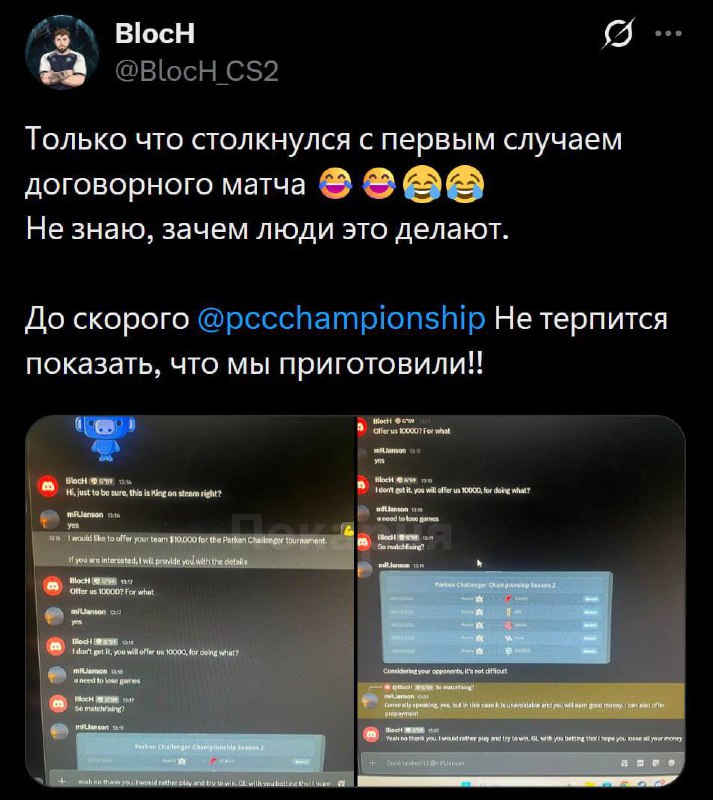Click the first Match button in right schedule table
Viewport: 713px width, 800px height.
[591, 599]
